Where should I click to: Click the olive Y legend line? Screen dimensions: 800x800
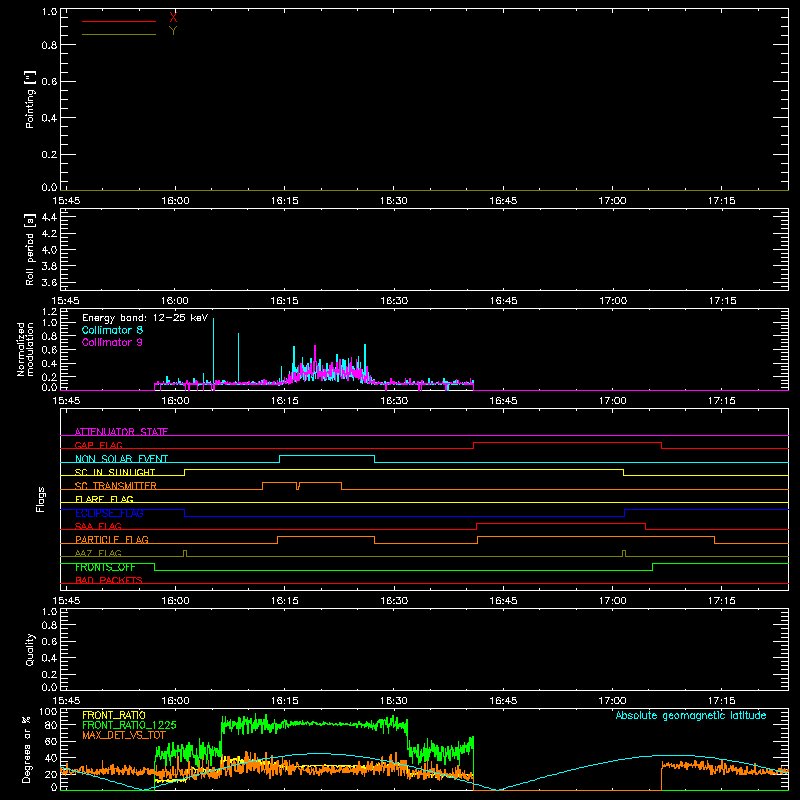119,35
